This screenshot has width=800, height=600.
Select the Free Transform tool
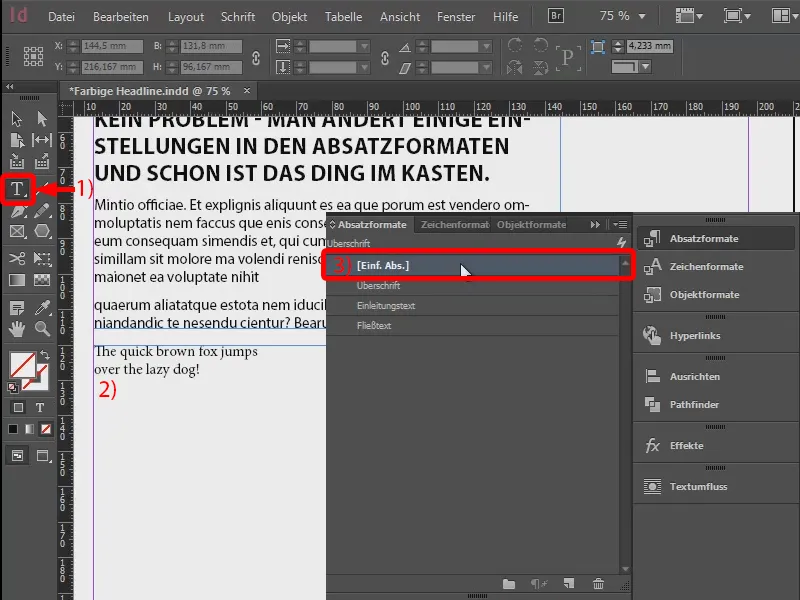point(42,259)
